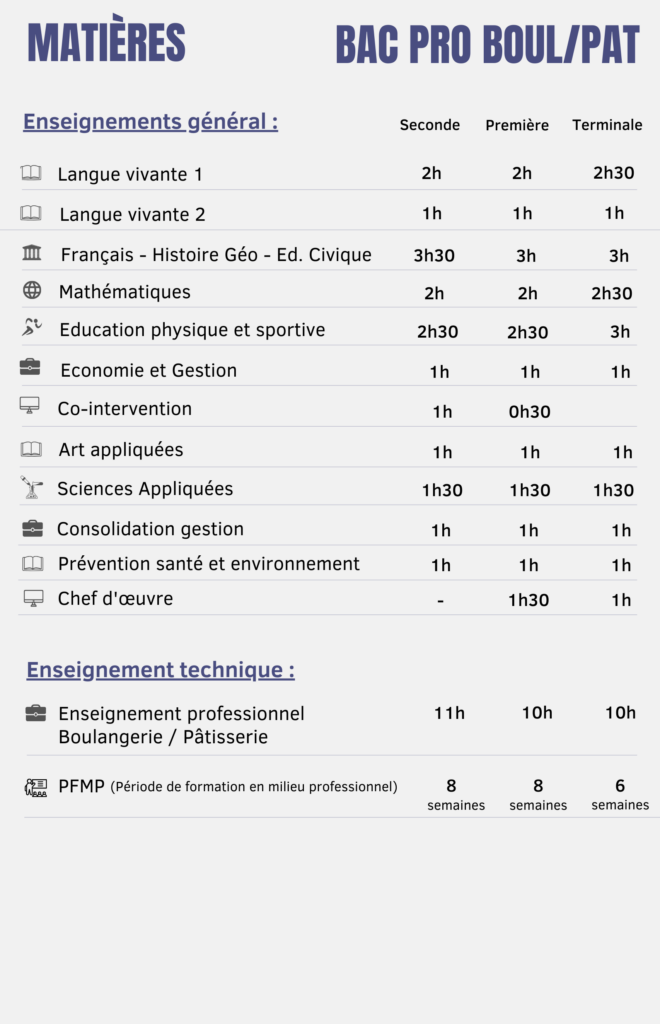Select the Seconde column header
This screenshot has height=1024, width=660.
(x=430, y=125)
